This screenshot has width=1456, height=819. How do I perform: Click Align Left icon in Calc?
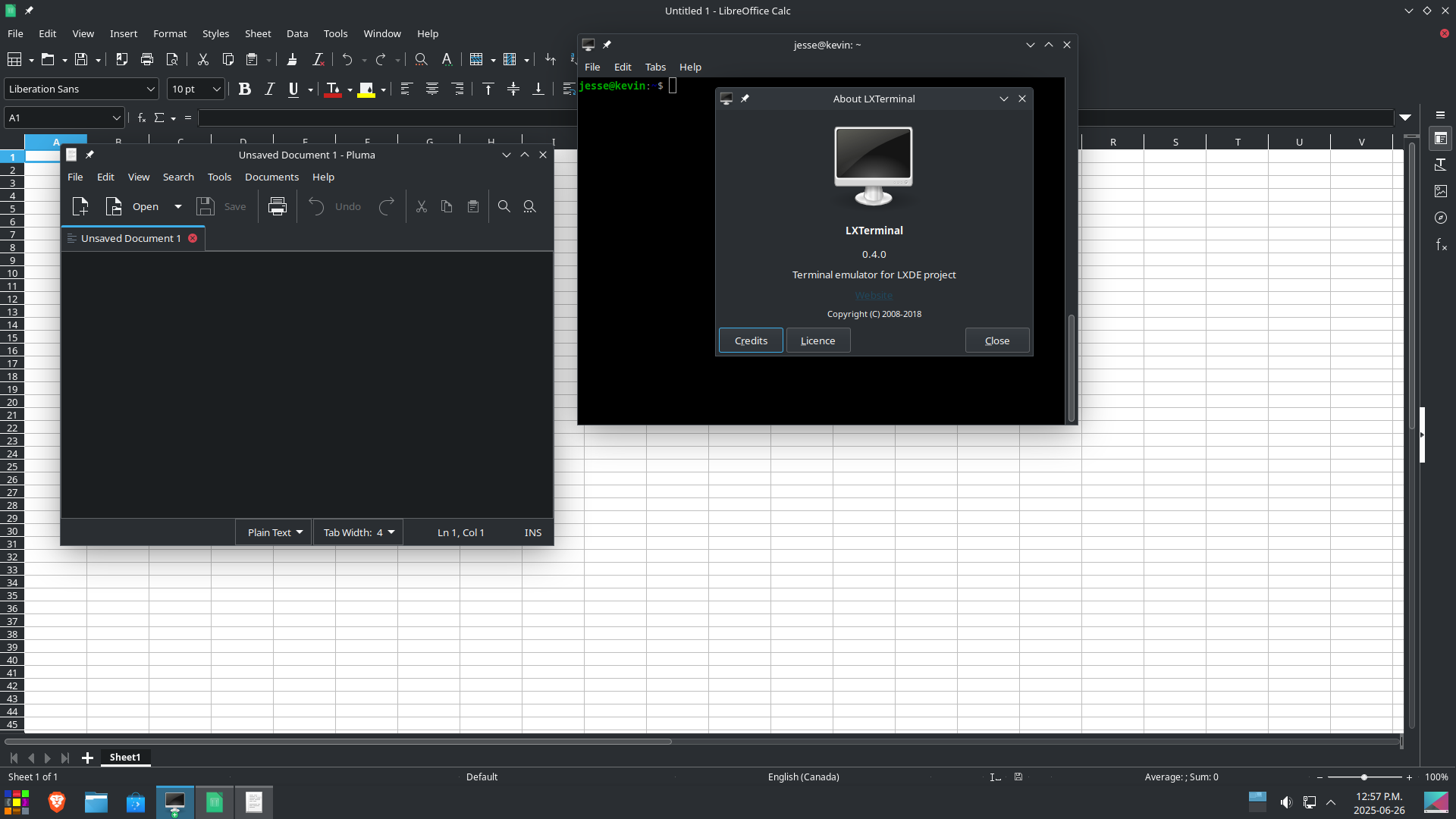[x=406, y=89]
